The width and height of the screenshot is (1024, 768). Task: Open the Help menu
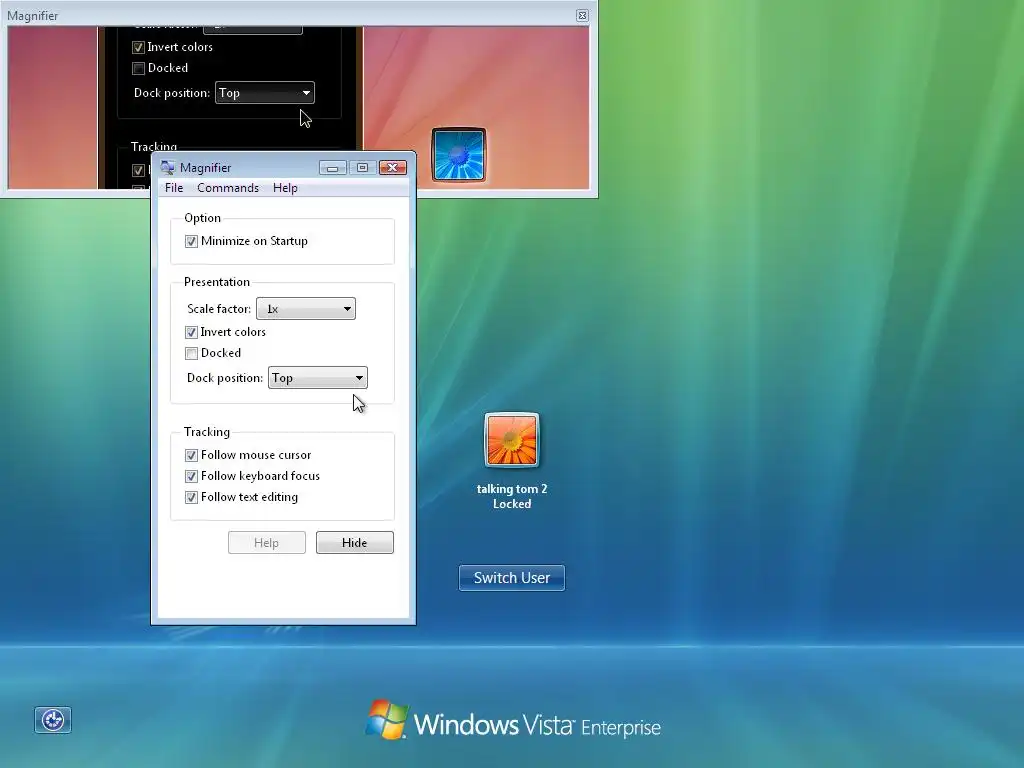[285, 188]
